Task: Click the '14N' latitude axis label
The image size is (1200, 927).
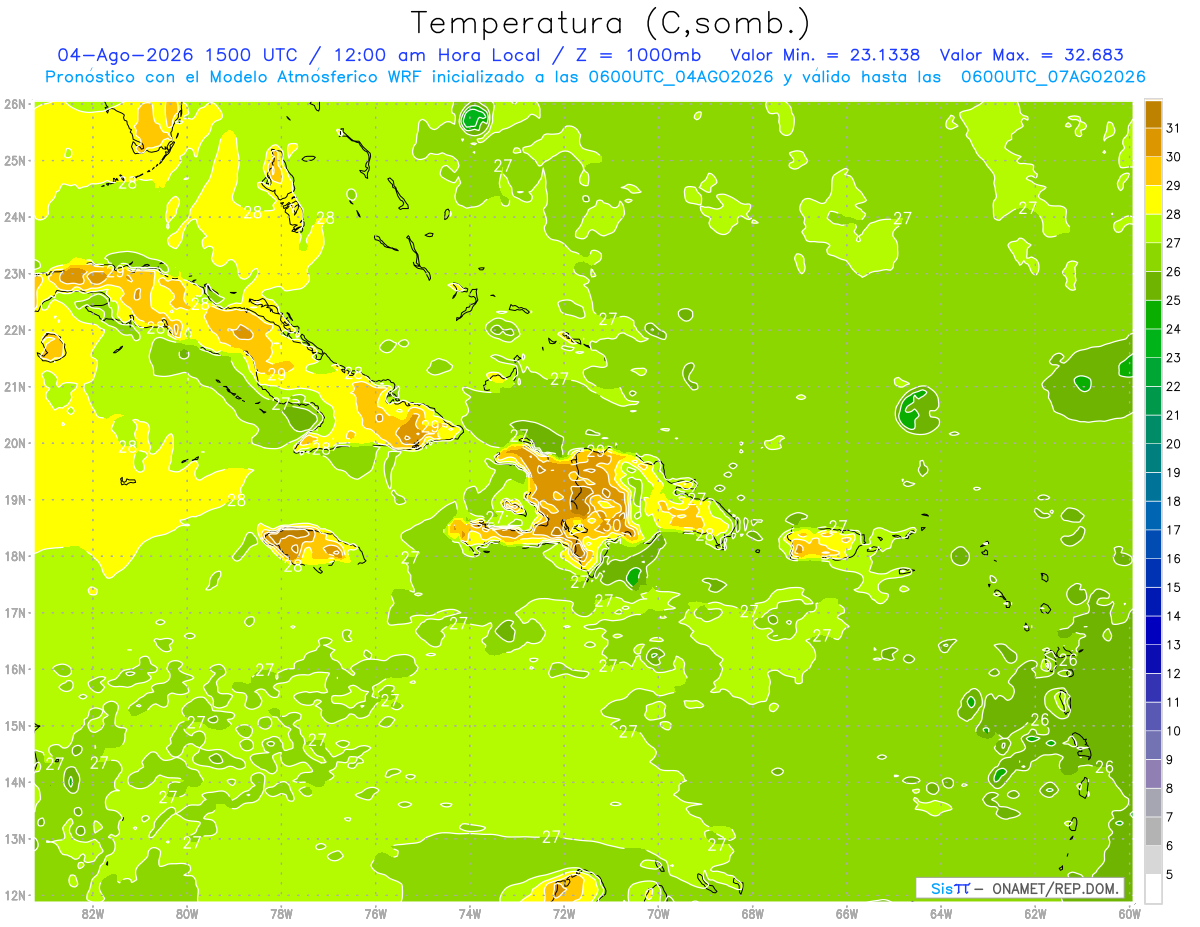Action: pos(14,782)
